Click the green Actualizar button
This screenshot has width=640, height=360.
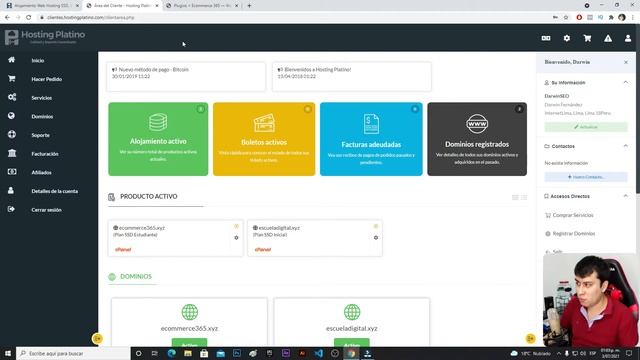pos(586,127)
